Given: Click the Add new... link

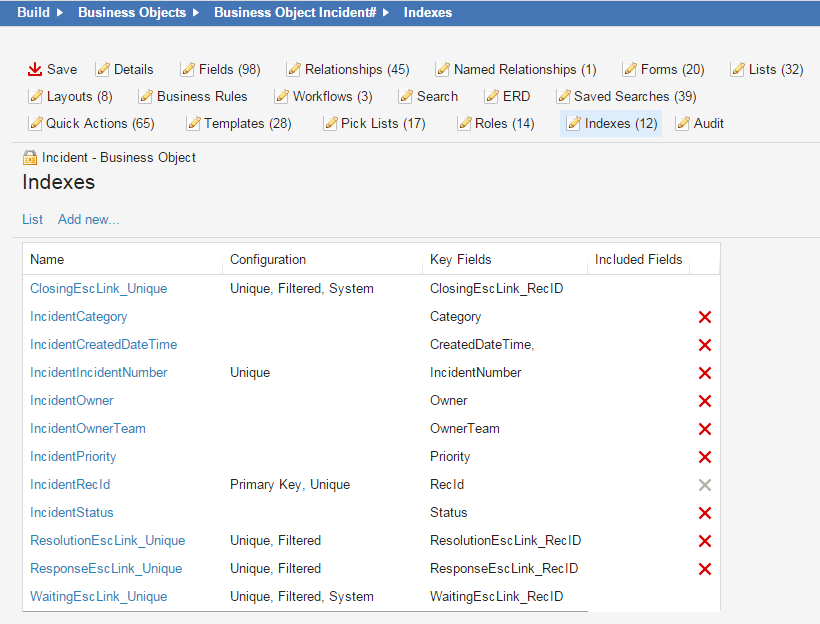Looking at the screenshot, I should click(x=88, y=219).
